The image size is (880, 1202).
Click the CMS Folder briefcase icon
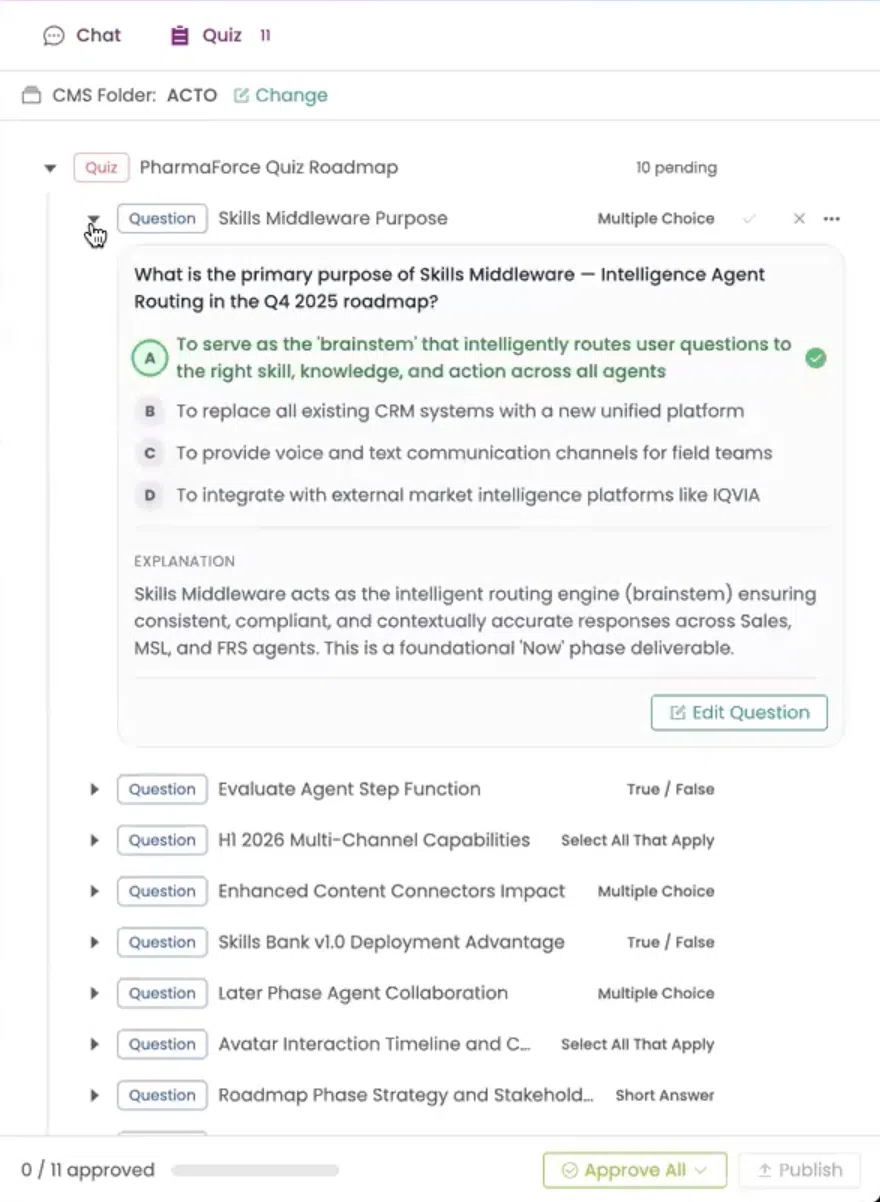click(x=30, y=94)
